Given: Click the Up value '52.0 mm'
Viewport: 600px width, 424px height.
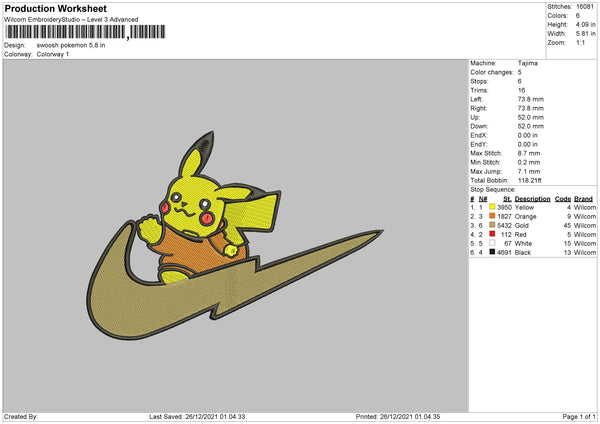Looking at the screenshot, I should click(531, 117).
